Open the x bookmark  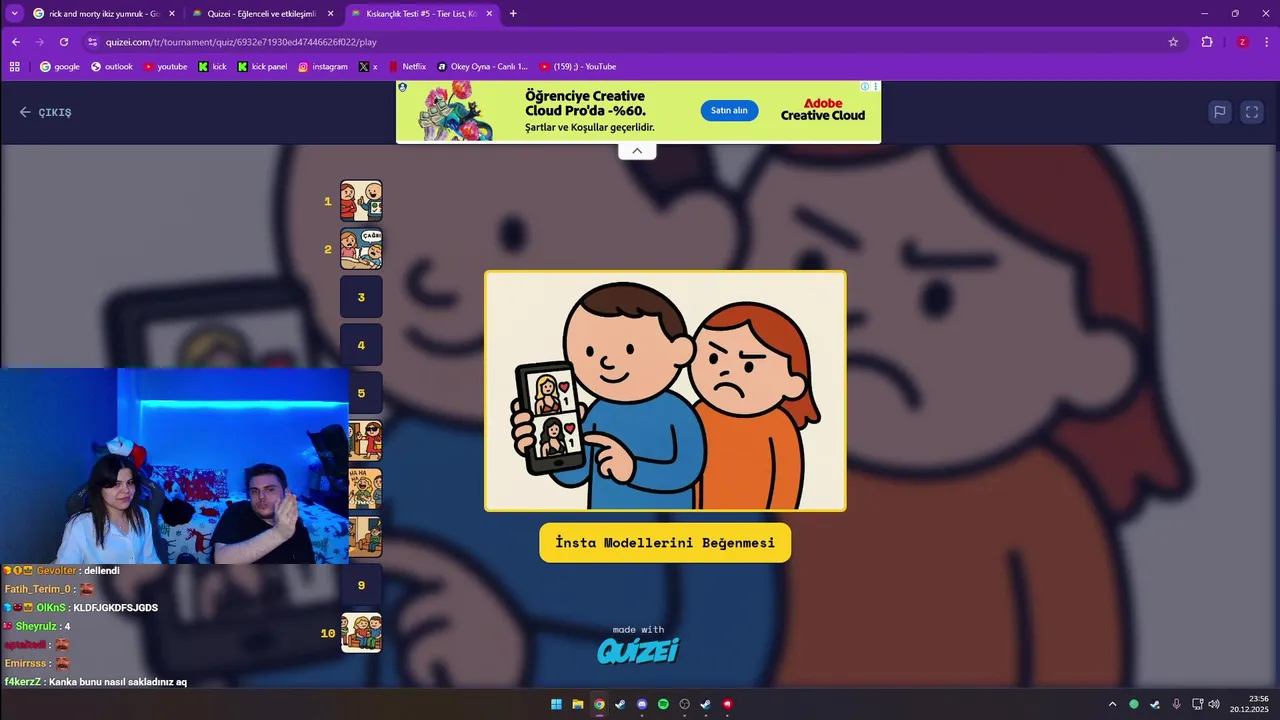tap(368, 67)
